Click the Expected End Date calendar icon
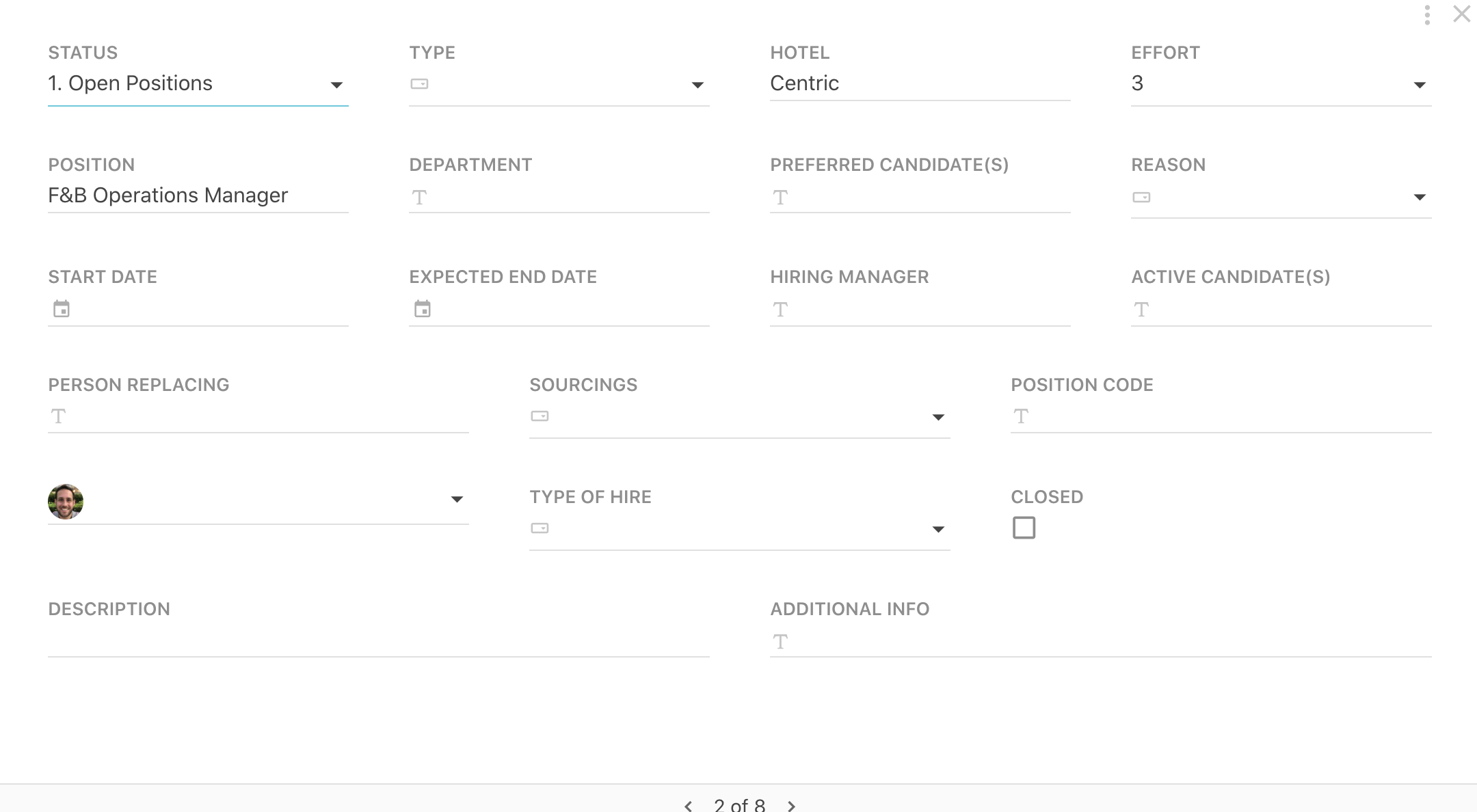 [x=423, y=309]
